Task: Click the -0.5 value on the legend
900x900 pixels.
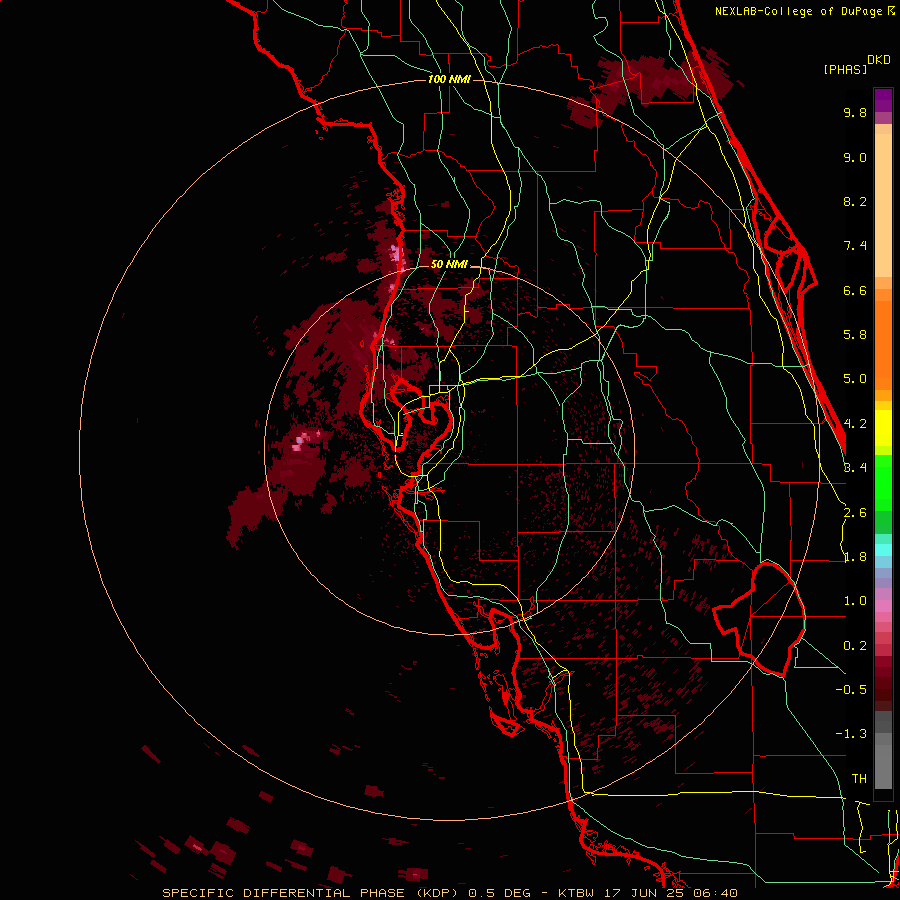Action: 851,689
